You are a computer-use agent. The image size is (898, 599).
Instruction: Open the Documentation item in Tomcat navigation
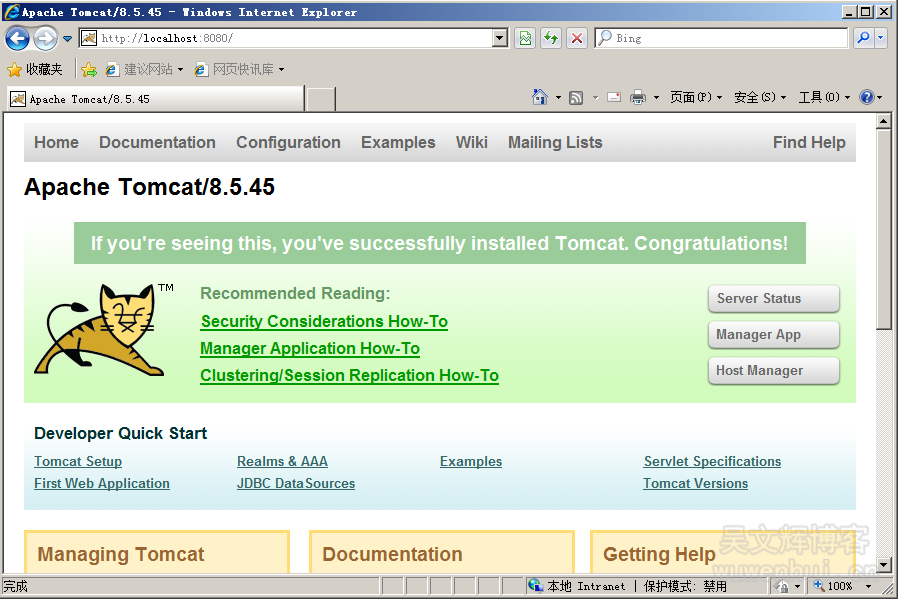point(157,142)
